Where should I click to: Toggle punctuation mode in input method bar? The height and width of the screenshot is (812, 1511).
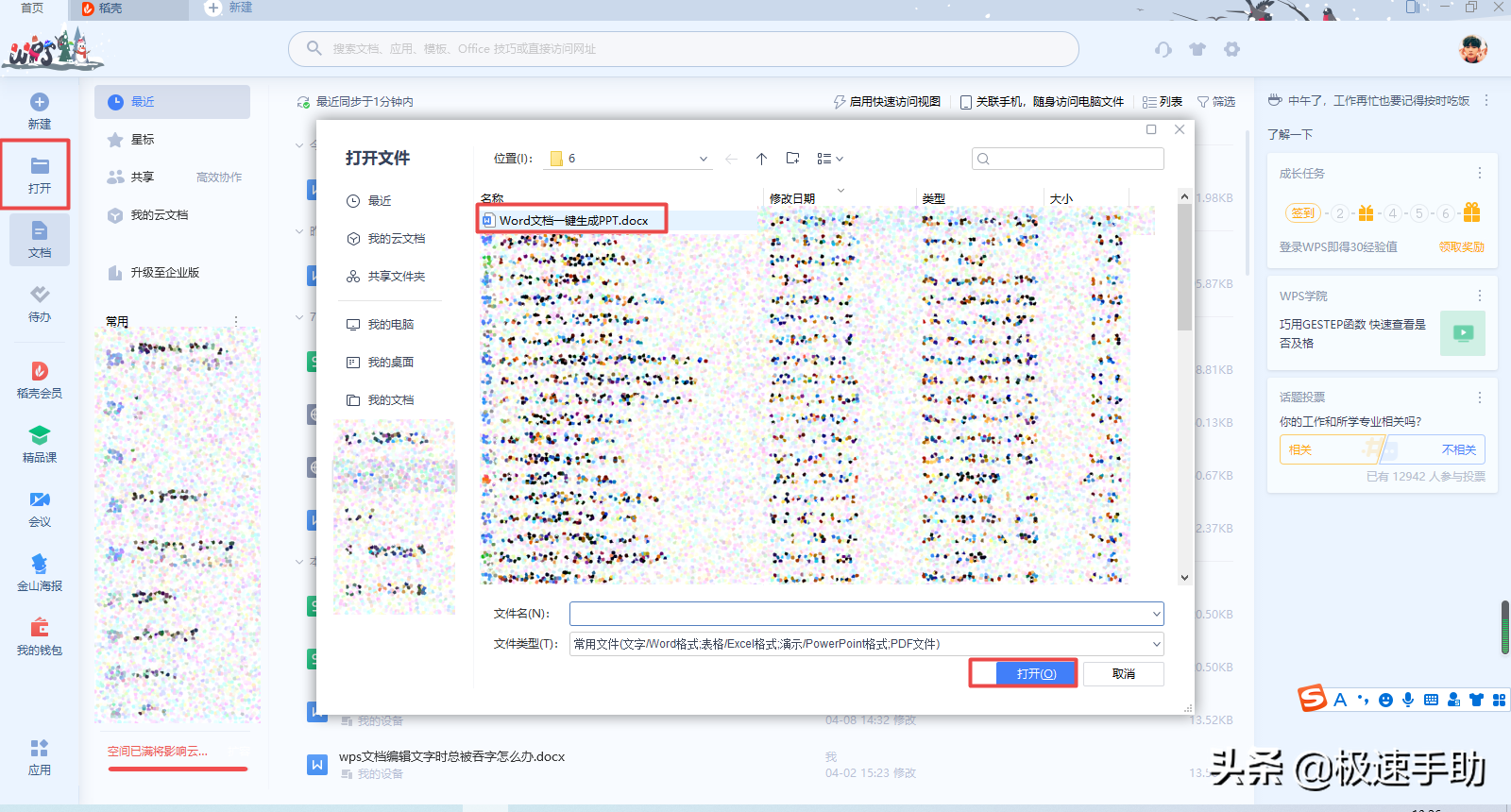[x=1363, y=700]
